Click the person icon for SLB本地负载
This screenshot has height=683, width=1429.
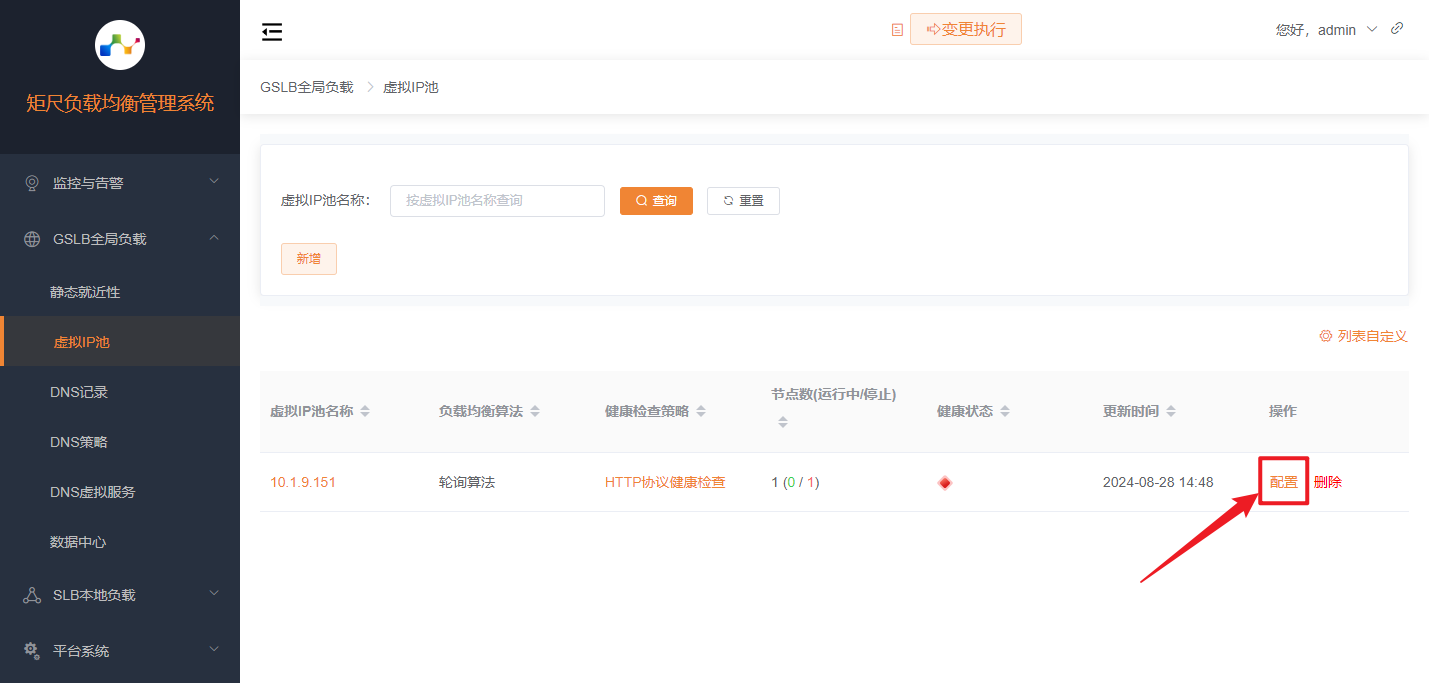(x=31, y=594)
